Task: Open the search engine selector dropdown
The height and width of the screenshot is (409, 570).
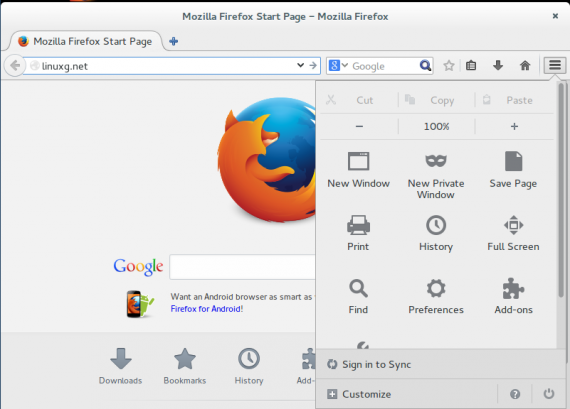Action: [x=338, y=66]
